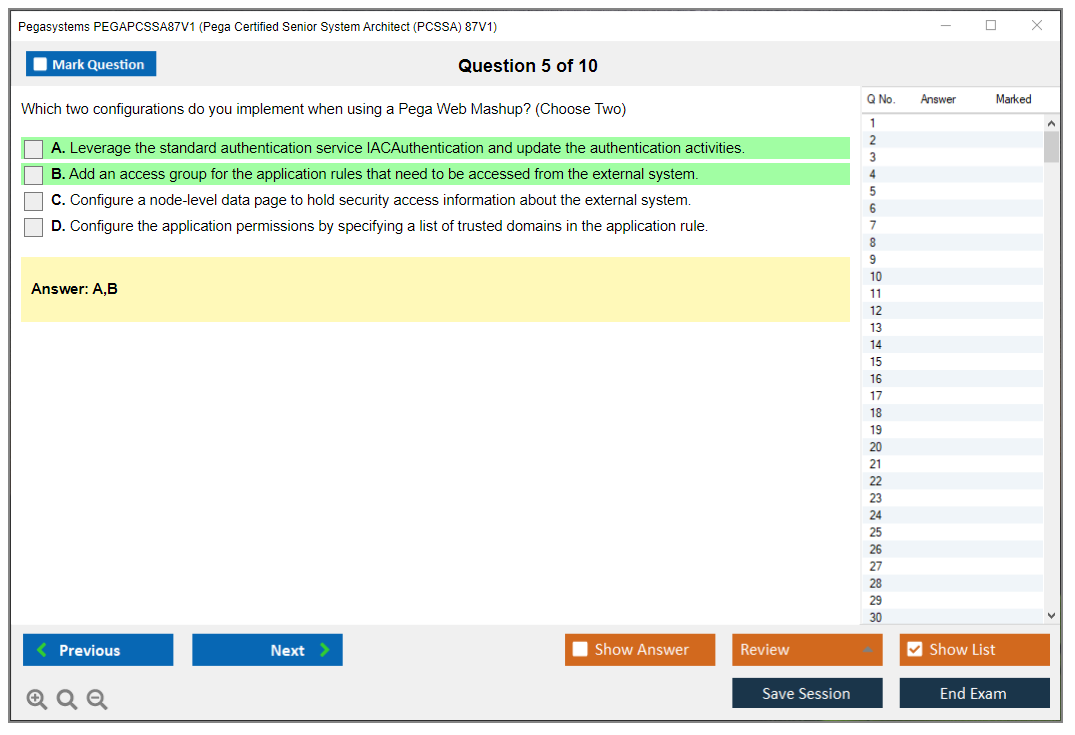Toggle the Show Answer checkbox

click(x=580, y=650)
